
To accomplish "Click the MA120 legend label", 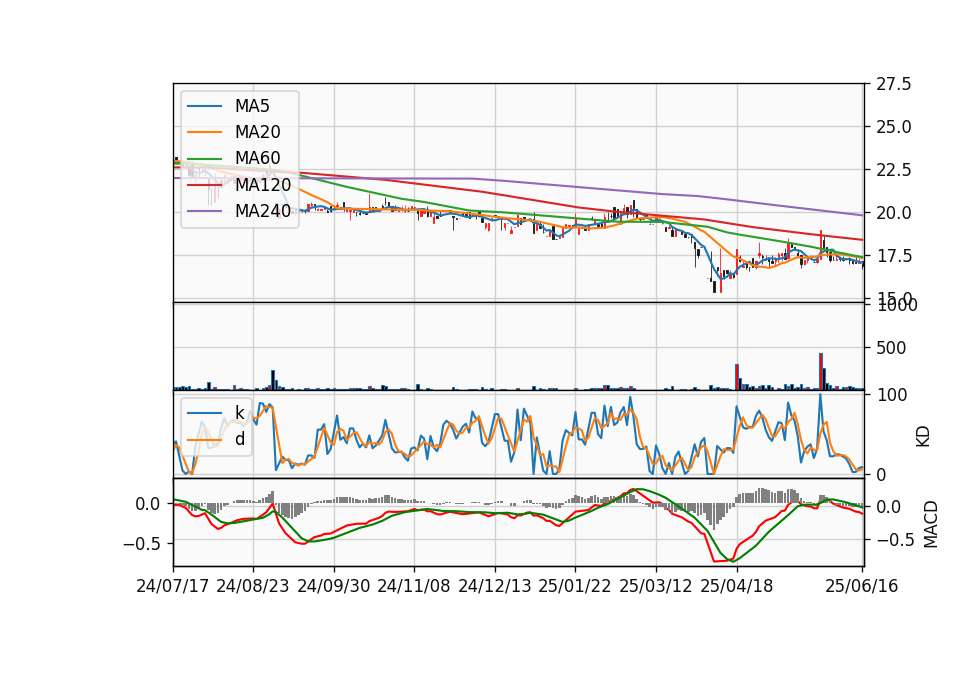I will [x=263, y=184].
